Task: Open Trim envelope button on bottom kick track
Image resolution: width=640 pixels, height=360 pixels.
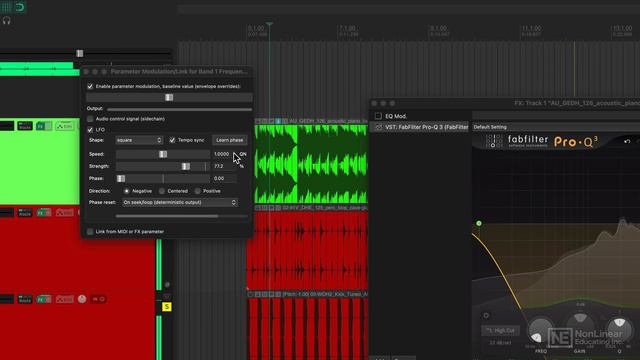Action: tap(65, 299)
